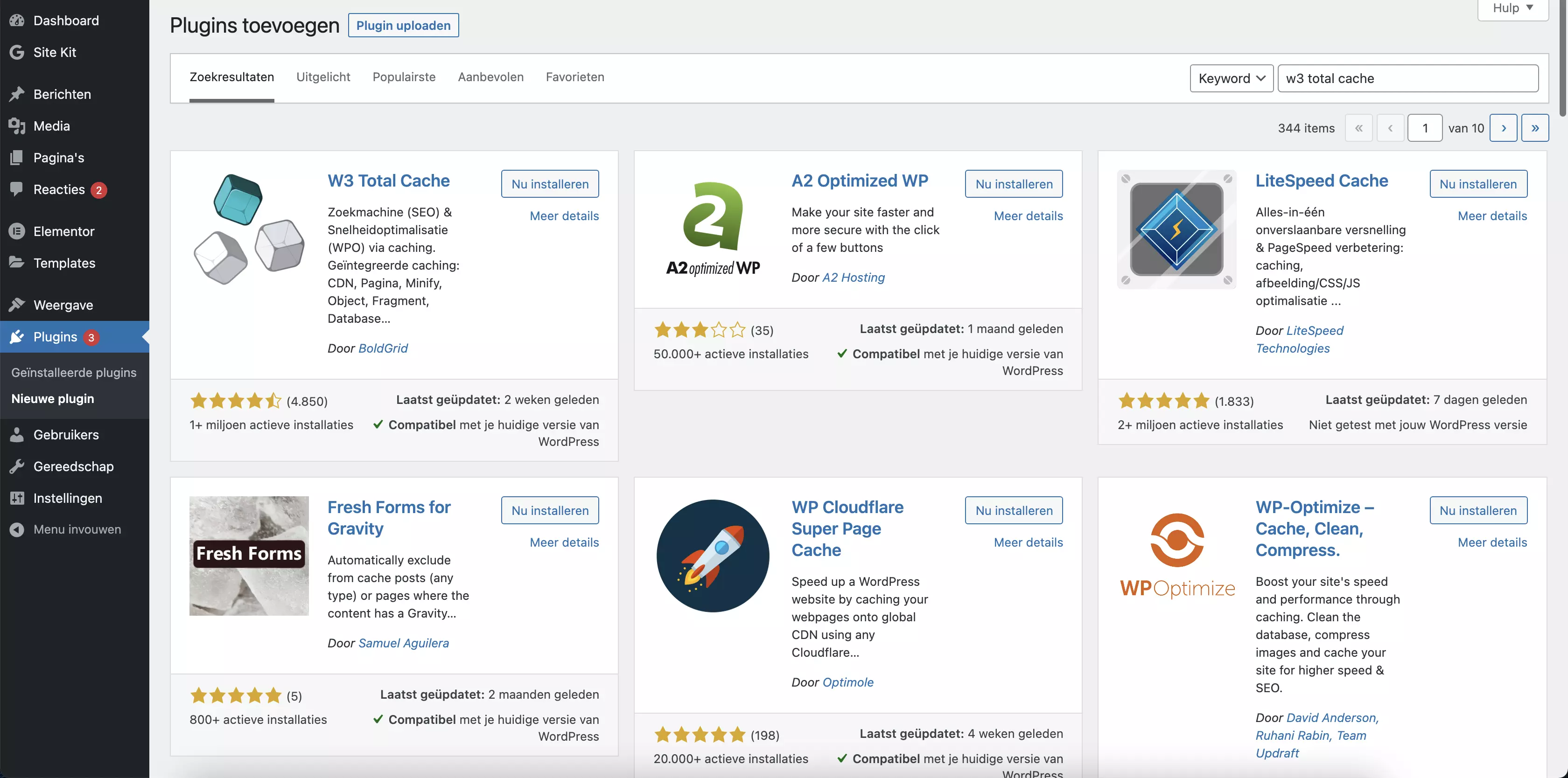The width and height of the screenshot is (1568, 778).
Task: Click the Reacties speech bubble icon
Action: tap(16, 188)
